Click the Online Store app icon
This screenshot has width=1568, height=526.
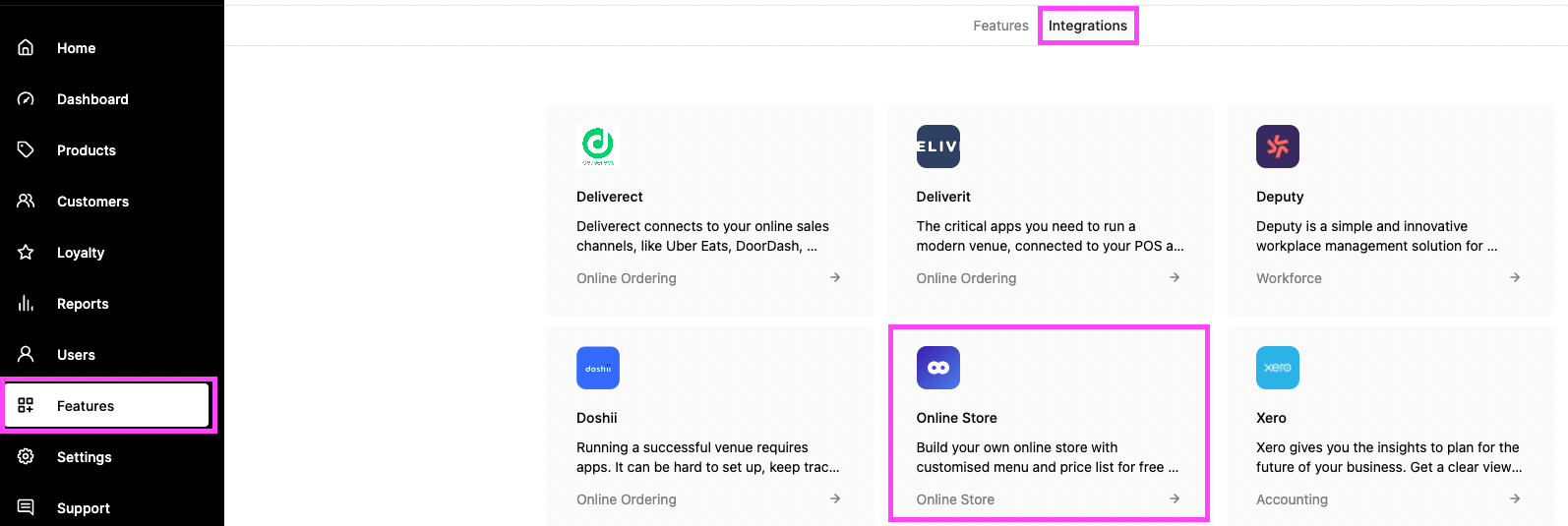coord(937,368)
